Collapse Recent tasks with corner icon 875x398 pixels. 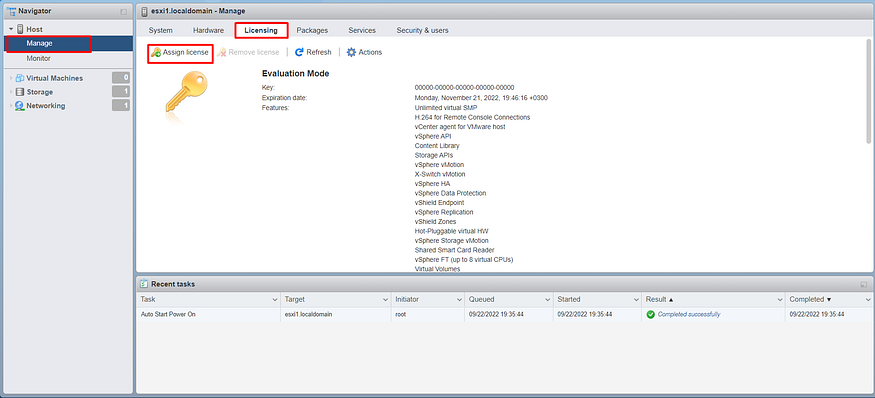(864, 284)
